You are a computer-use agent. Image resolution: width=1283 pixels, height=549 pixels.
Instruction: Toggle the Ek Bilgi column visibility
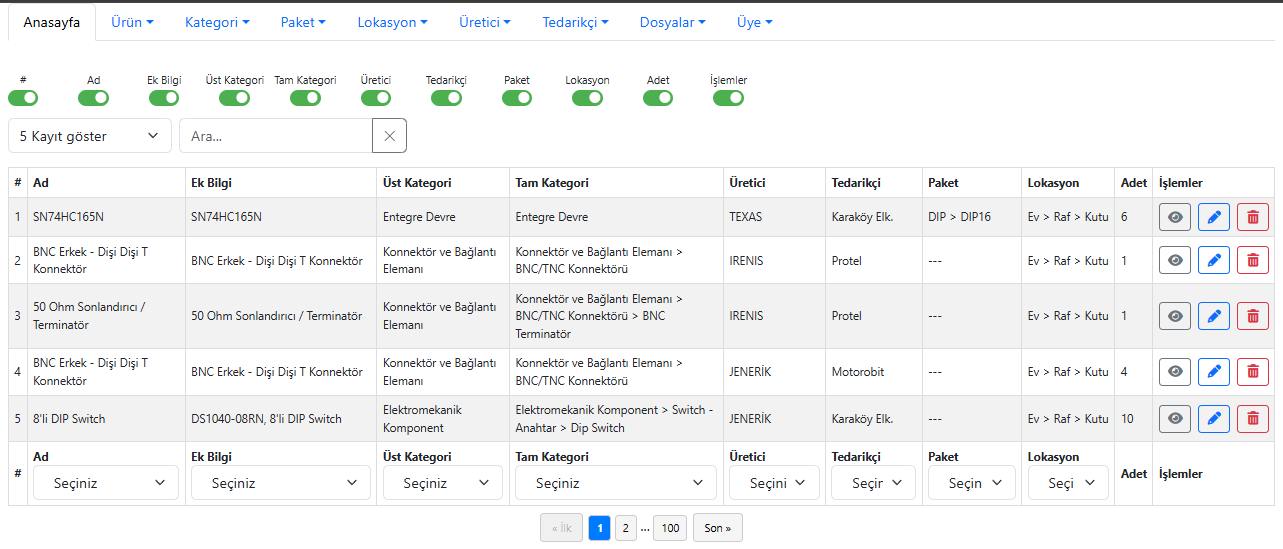tap(164, 98)
